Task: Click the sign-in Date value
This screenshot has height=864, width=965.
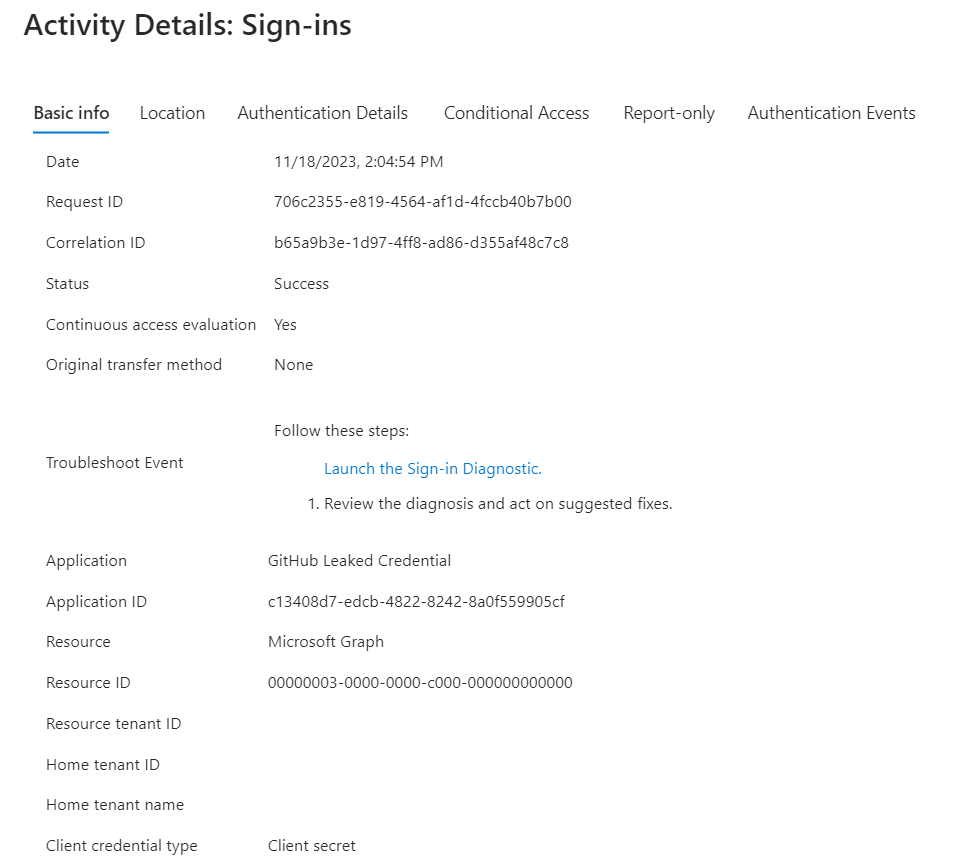Action: coord(358,162)
